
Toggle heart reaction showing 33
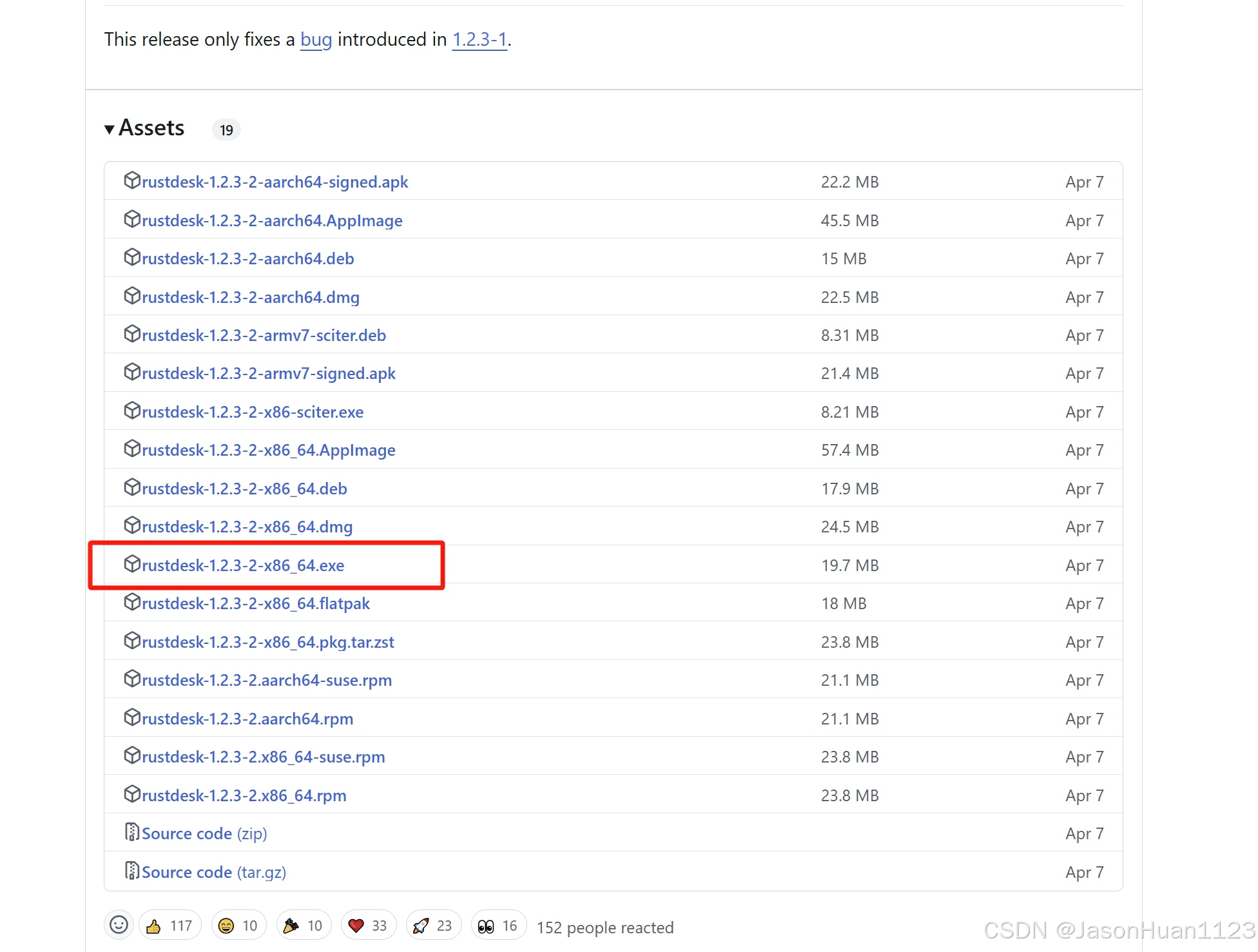point(368,926)
